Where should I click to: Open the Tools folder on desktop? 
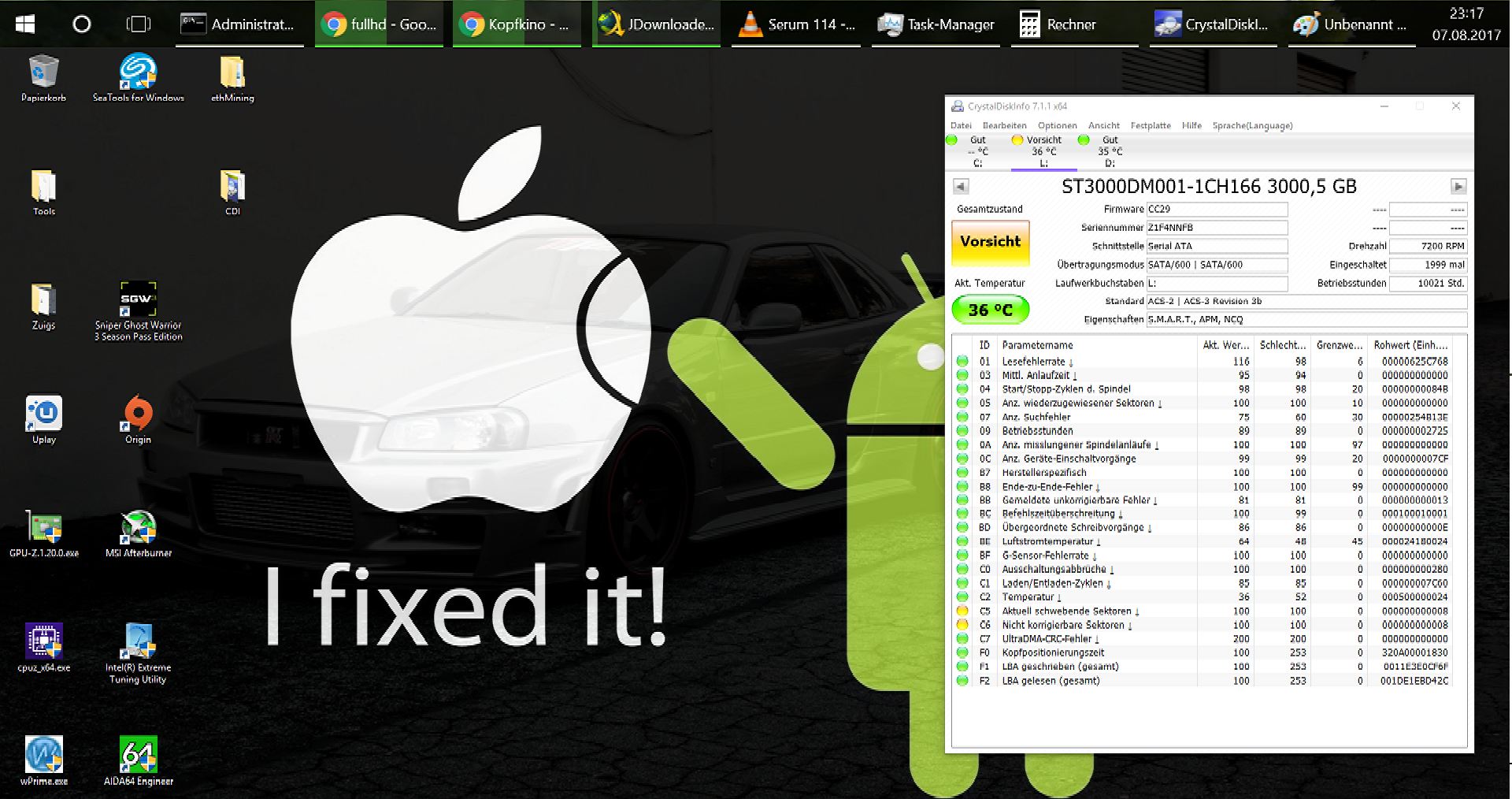click(43, 192)
